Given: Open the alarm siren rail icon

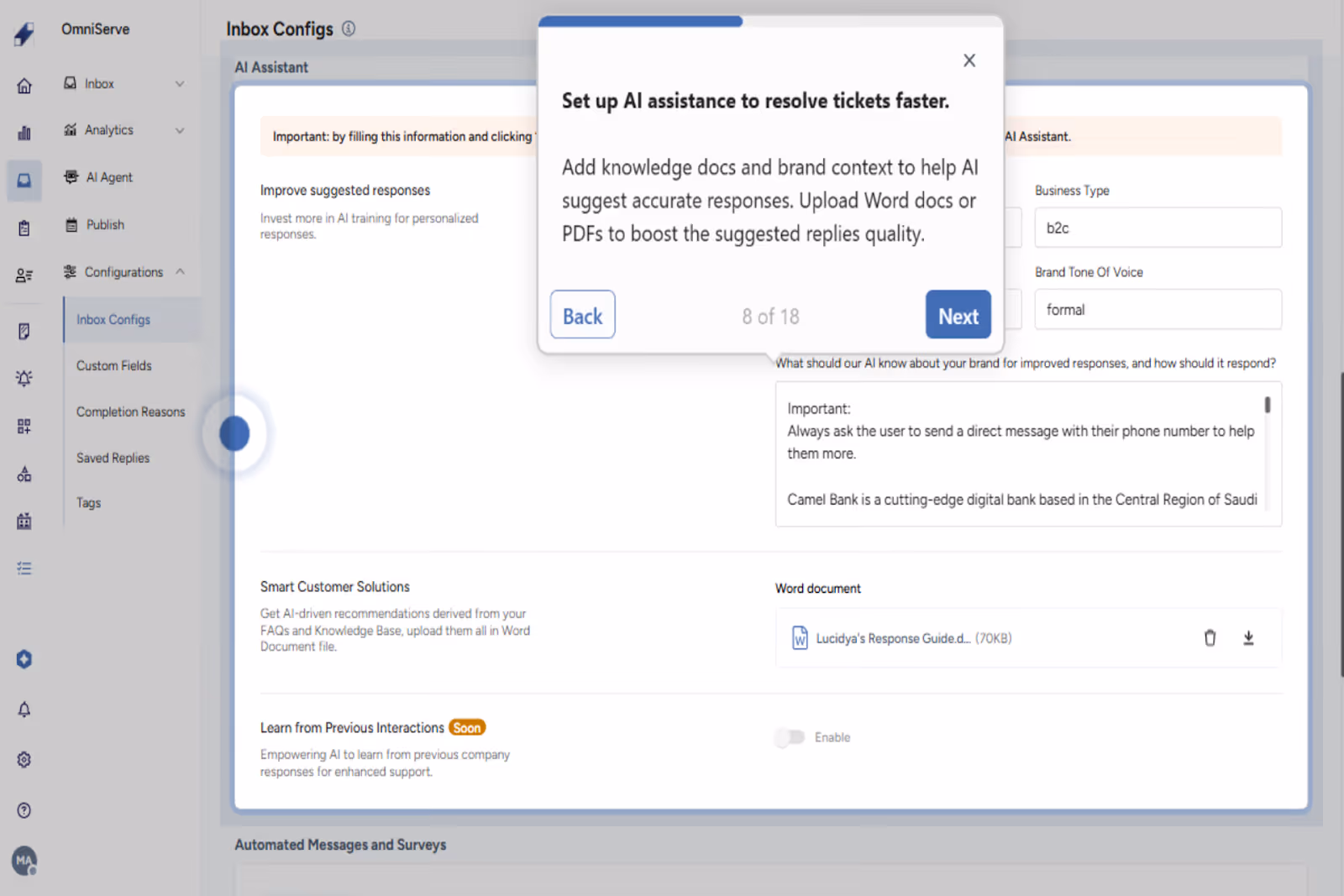Looking at the screenshot, I should click(x=24, y=379).
